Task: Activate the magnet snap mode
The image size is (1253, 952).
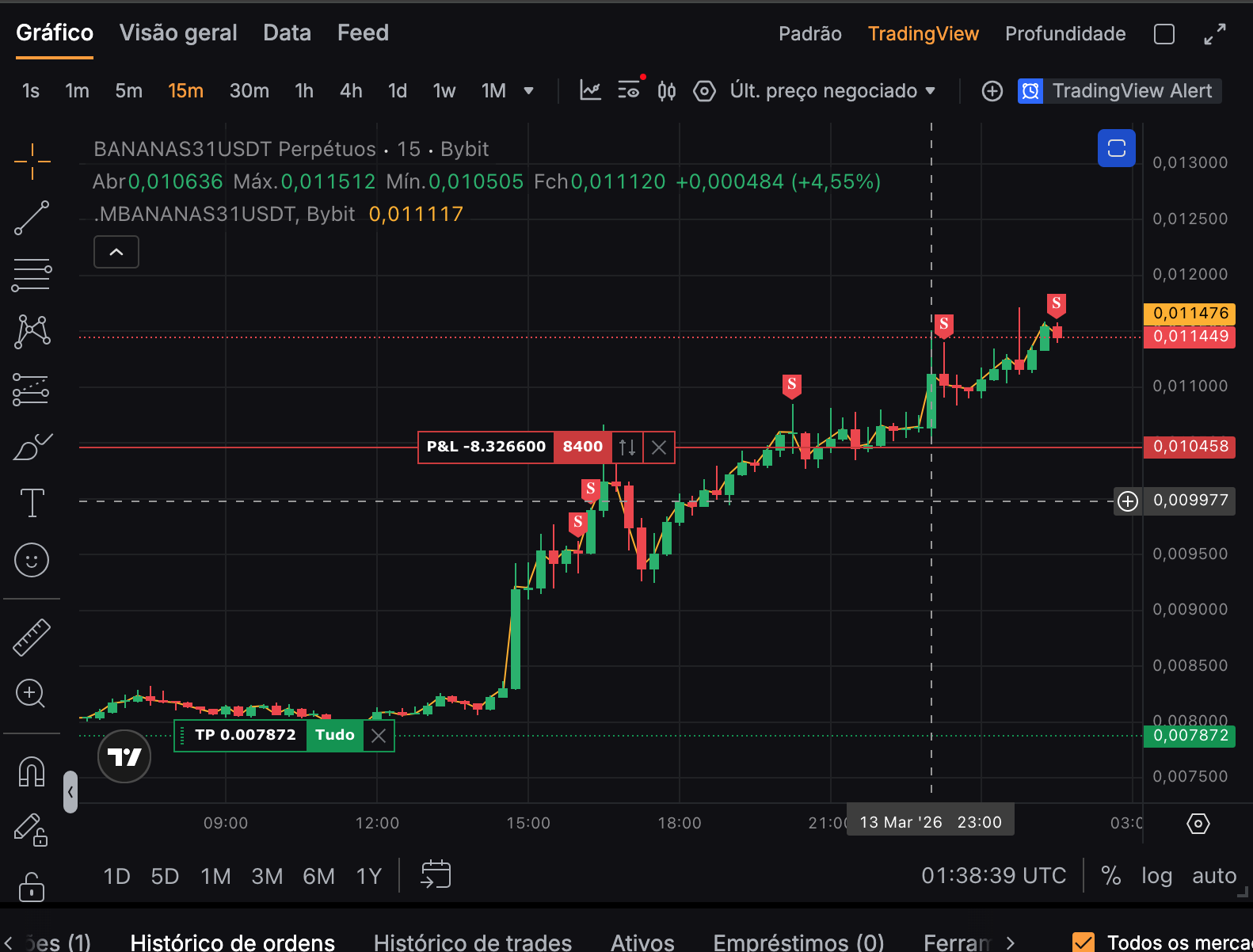Action: point(32,771)
